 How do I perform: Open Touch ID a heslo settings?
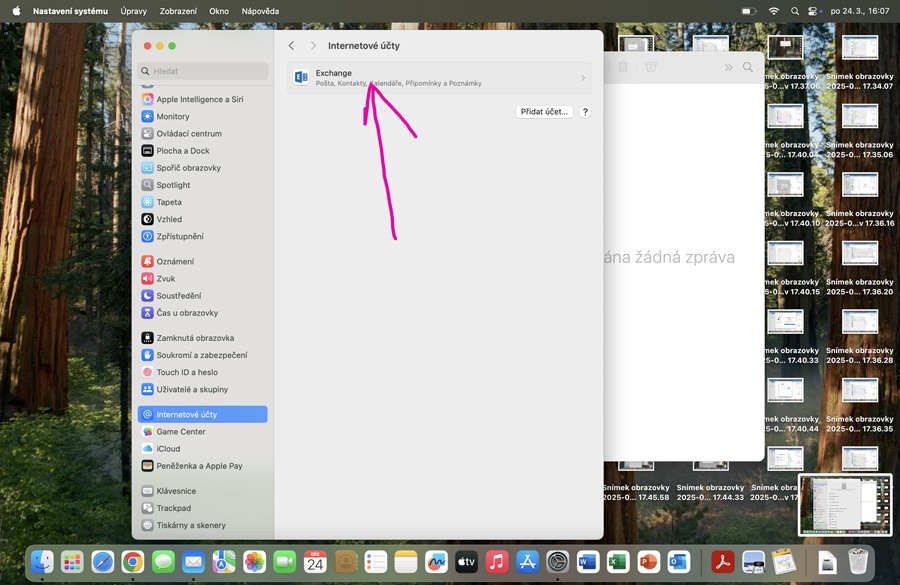point(187,372)
